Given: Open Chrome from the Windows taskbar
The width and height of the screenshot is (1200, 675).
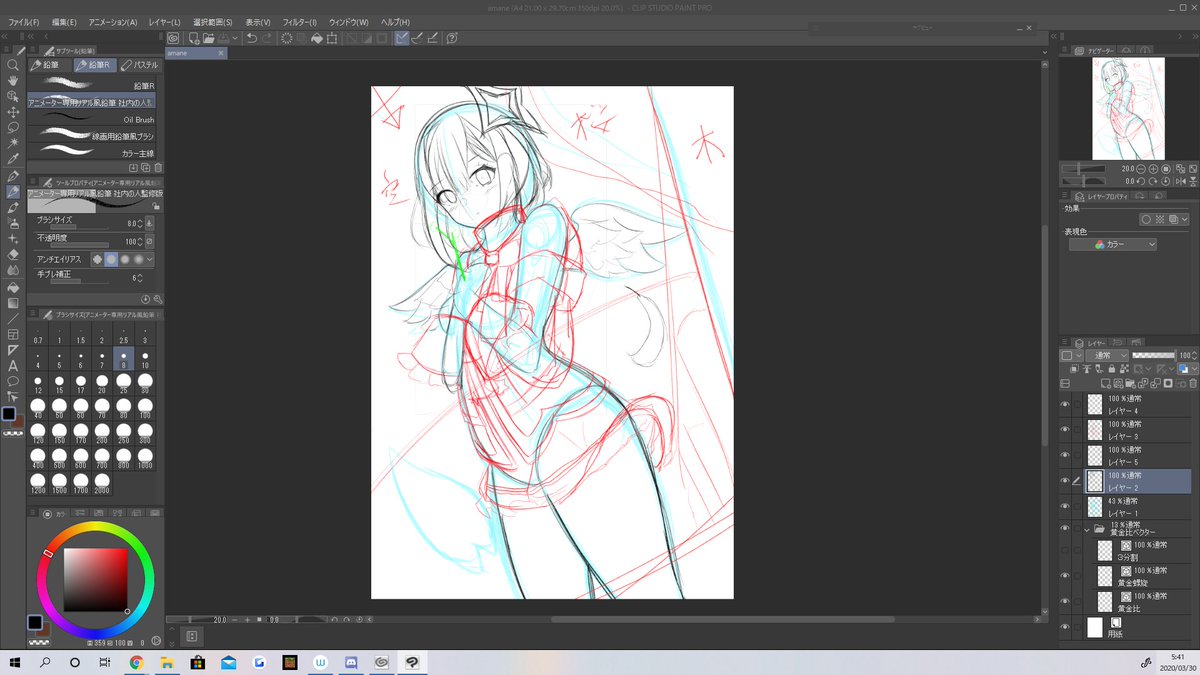Looking at the screenshot, I should click(x=136, y=662).
